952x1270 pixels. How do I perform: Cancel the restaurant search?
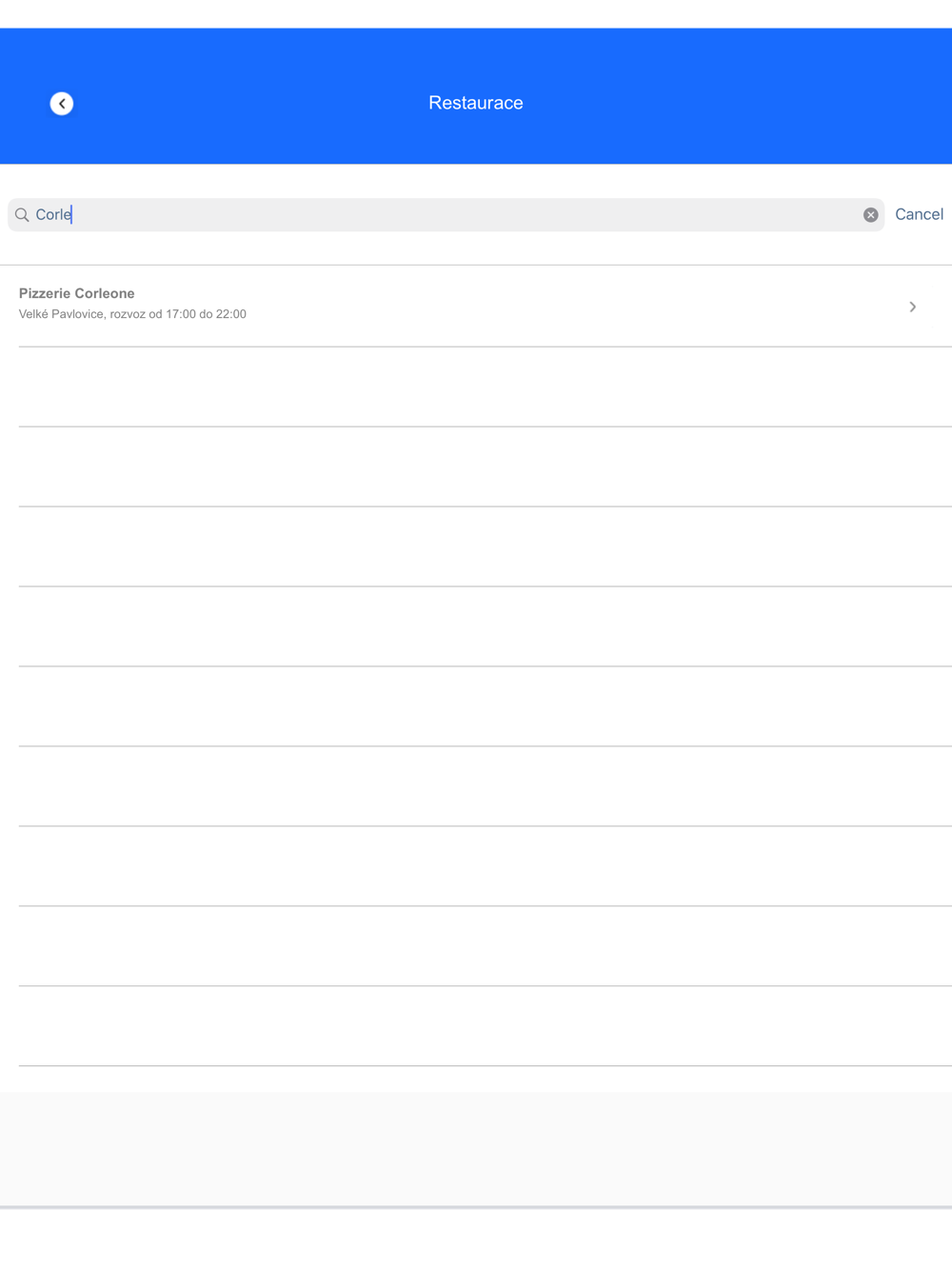[919, 214]
